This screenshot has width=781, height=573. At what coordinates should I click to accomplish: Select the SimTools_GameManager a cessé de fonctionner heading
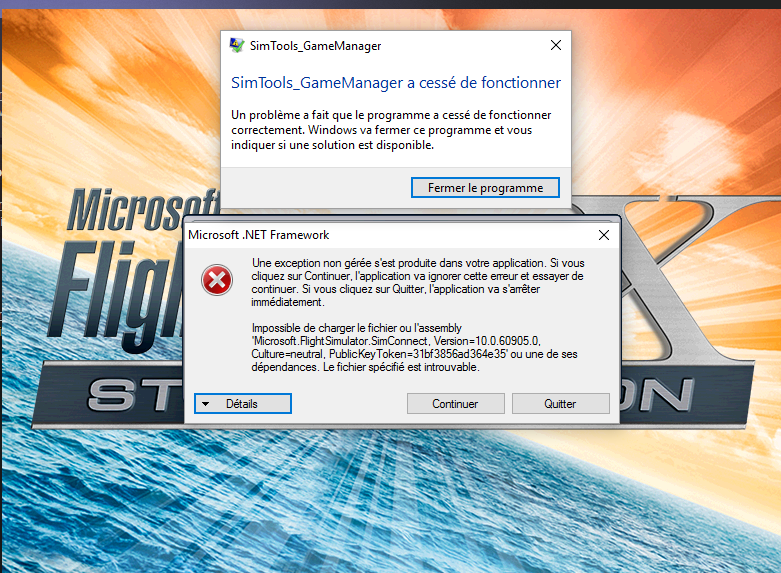pyautogui.click(x=396, y=83)
